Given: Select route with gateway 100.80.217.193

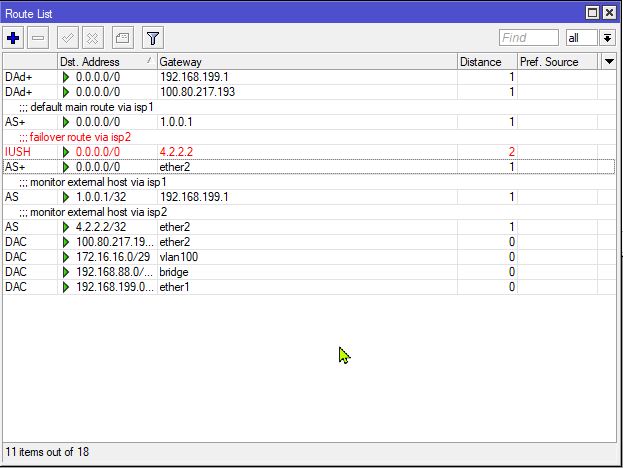Looking at the screenshot, I should click(x=309, y=92).
